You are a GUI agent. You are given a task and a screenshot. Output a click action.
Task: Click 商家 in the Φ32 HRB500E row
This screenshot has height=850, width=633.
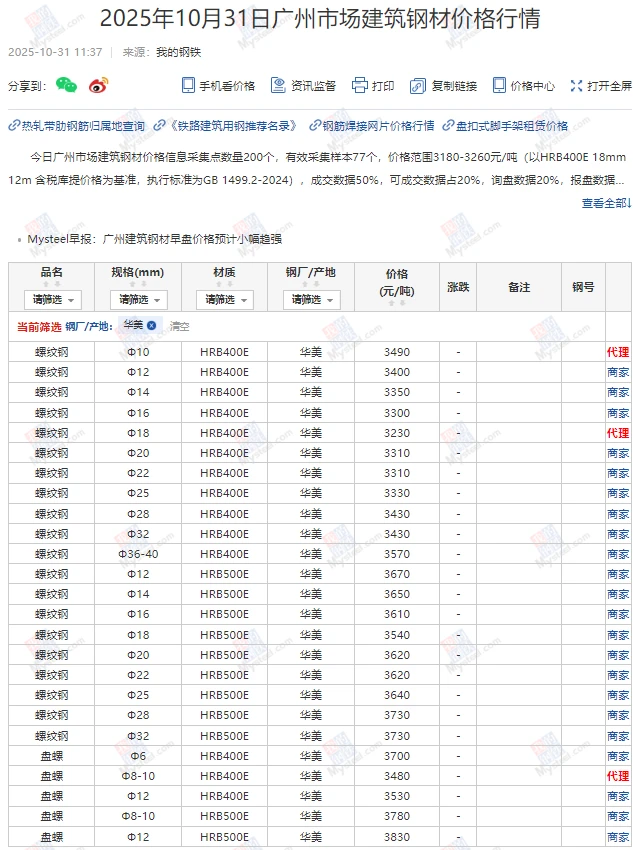(x=618, y=736)
